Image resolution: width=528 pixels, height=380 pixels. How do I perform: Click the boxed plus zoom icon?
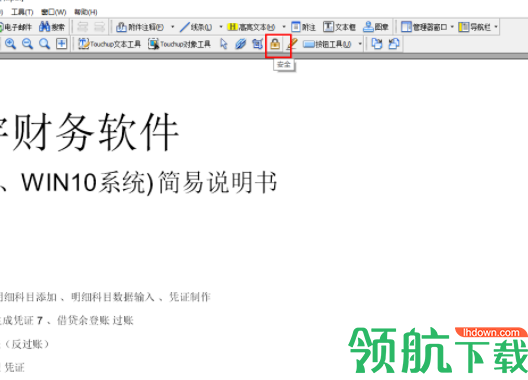tap(61, 44)
